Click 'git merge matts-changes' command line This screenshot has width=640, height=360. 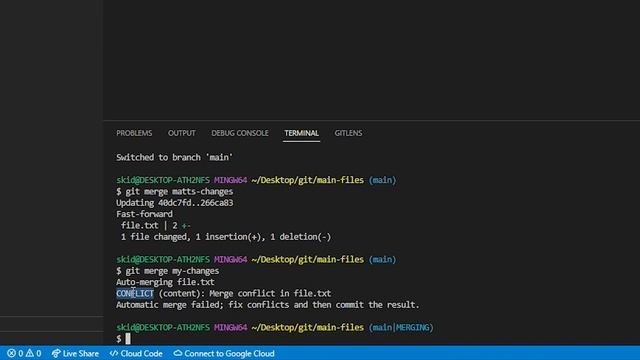(175, 191)
